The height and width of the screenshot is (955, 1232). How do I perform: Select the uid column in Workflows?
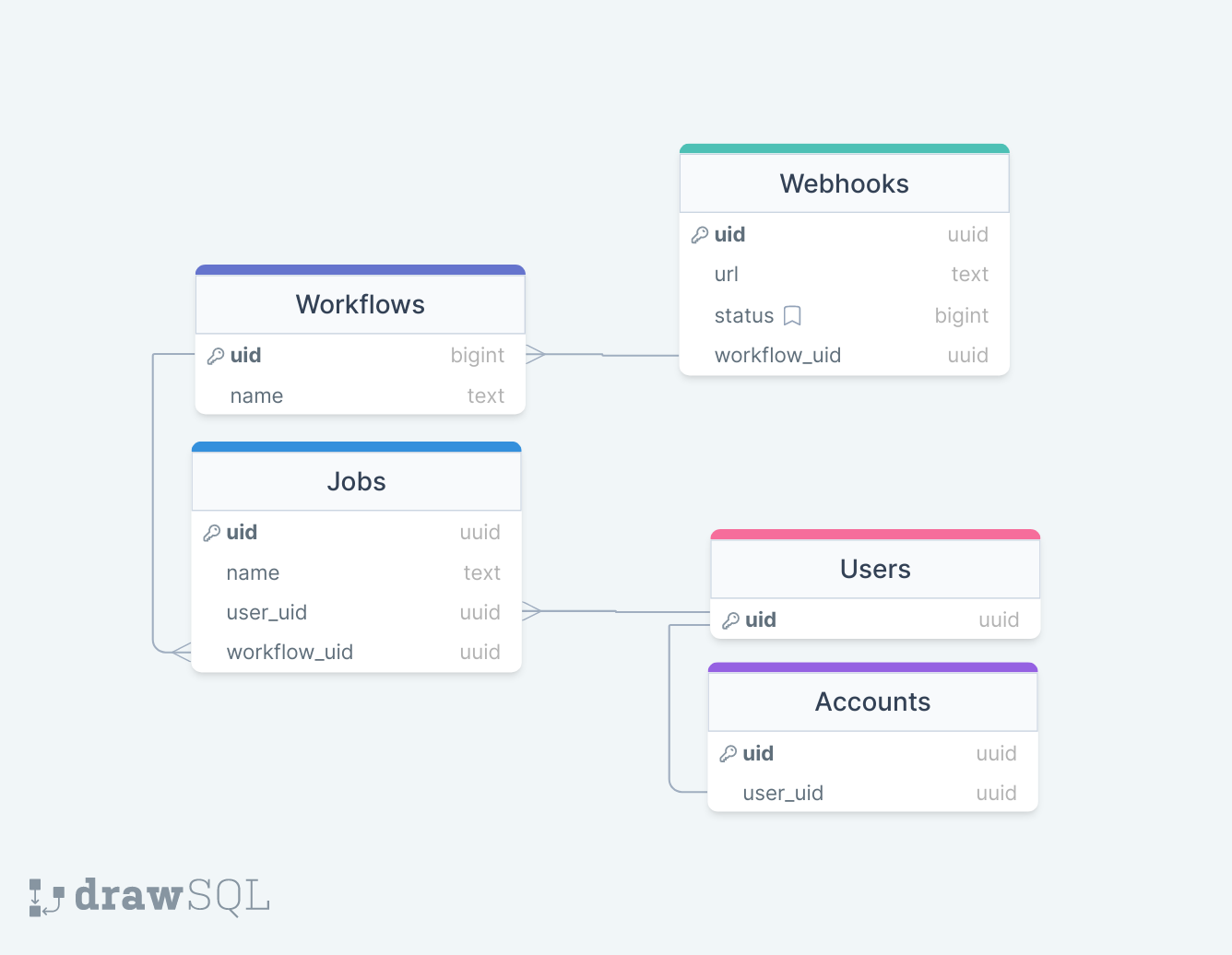(361, 356)
